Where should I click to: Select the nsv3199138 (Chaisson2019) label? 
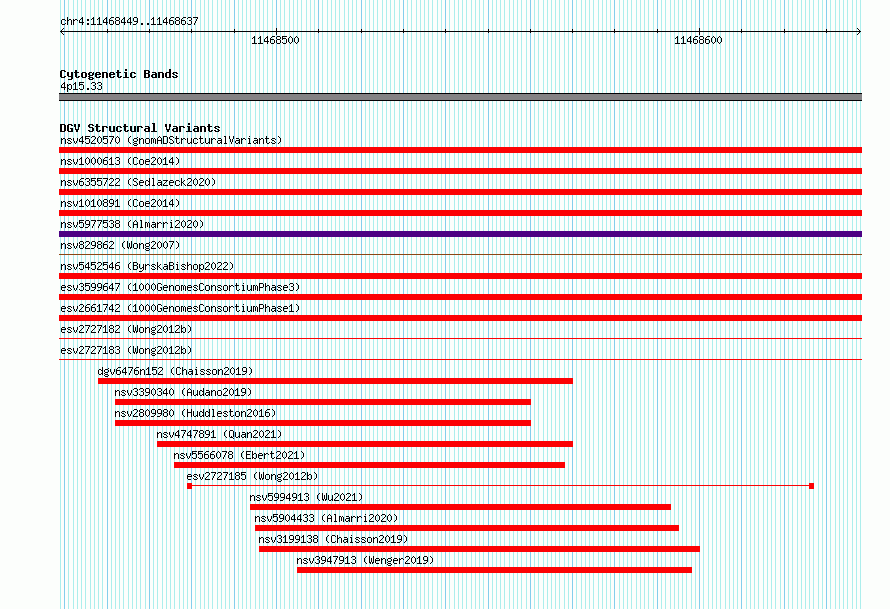[333, 539]
